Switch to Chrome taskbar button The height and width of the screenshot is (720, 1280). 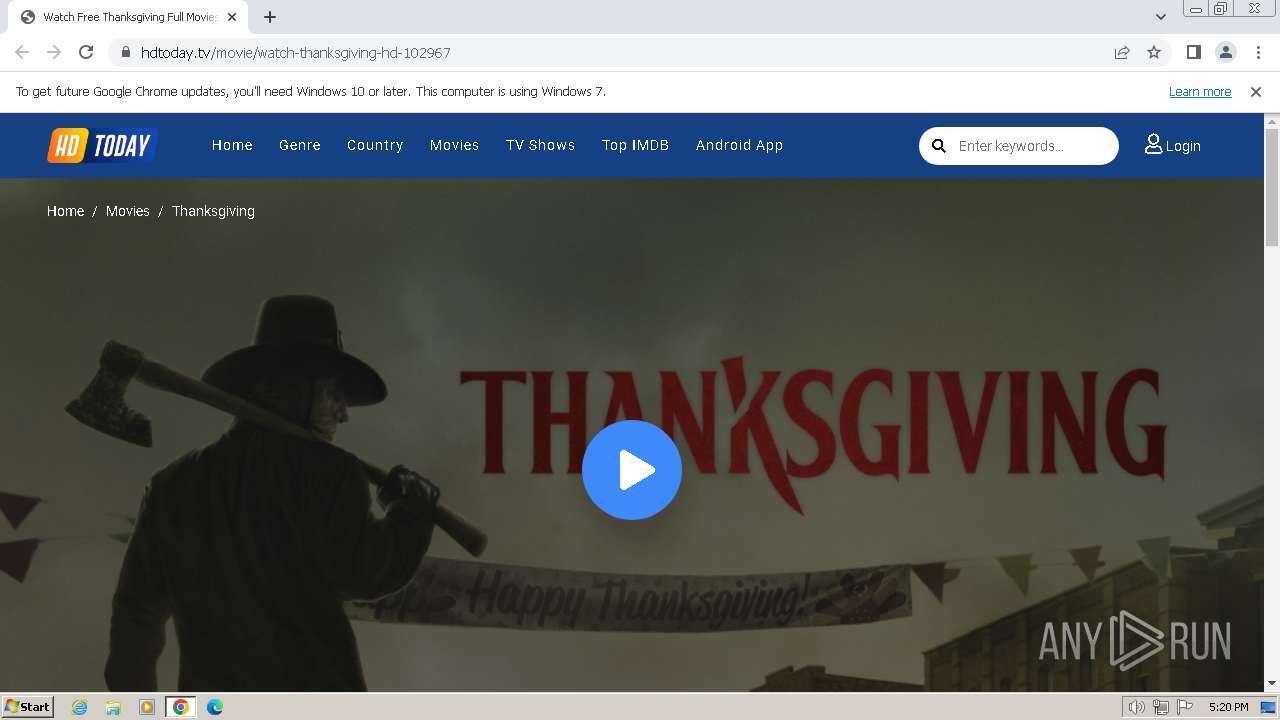tap(181, 707)
